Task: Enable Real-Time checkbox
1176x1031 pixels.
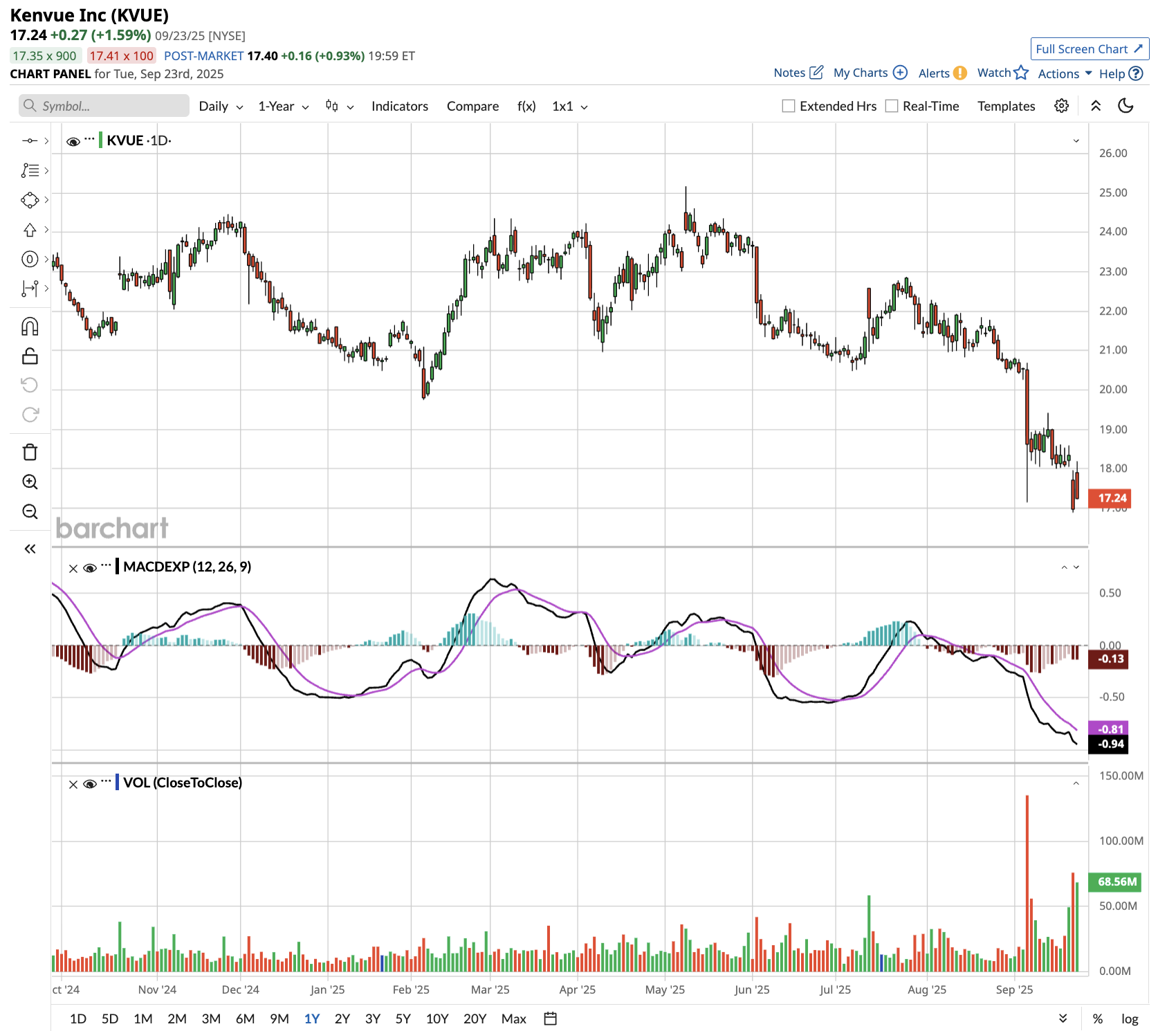Action: pyautogui.click(x=892, y=106)
